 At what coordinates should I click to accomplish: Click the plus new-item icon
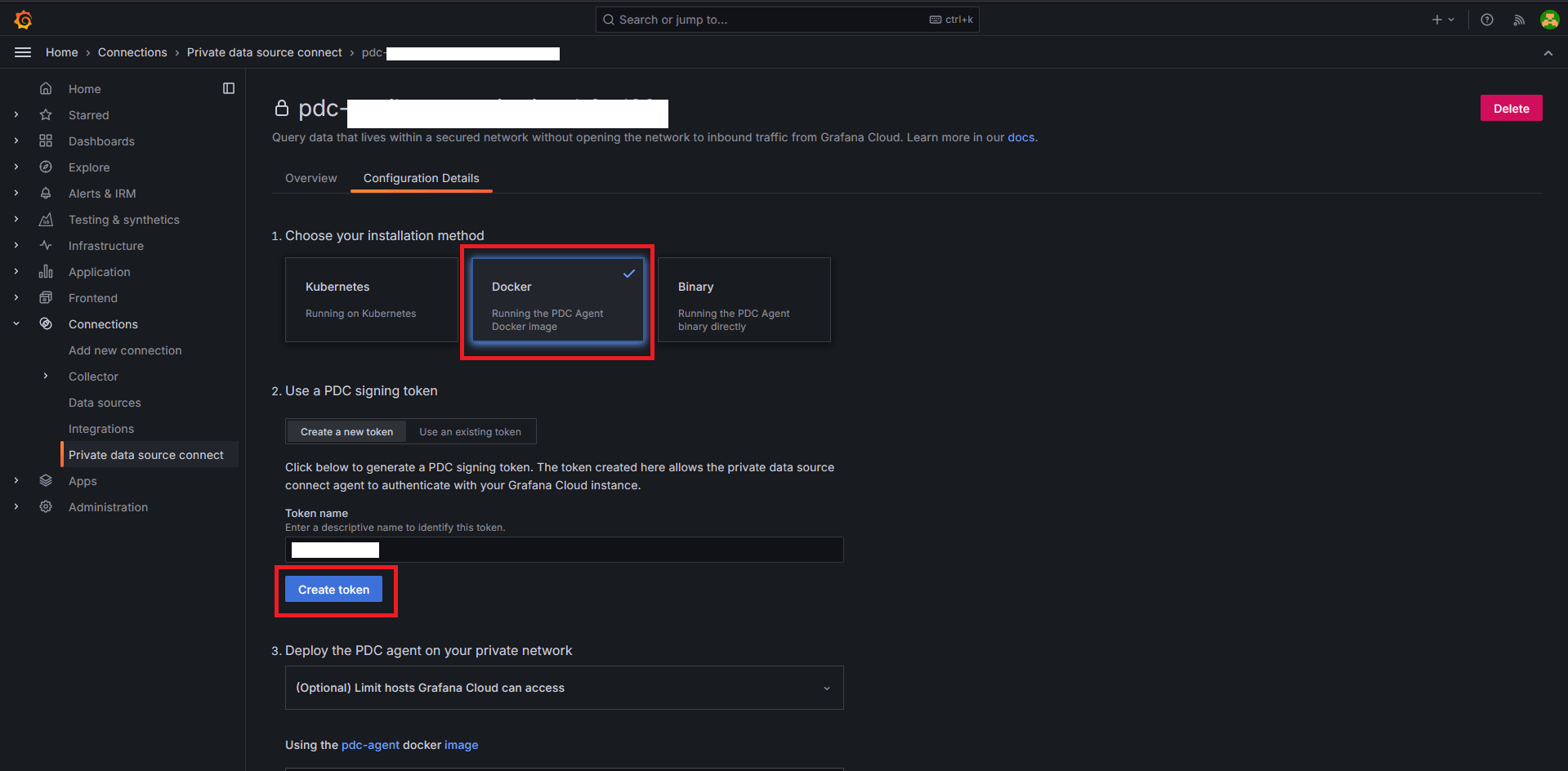(1437, 20)
